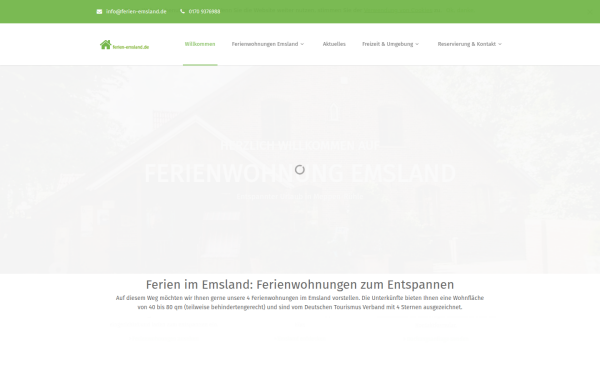Open the Ferienwohnungen Emsland menu item

(x=265, y=44)
